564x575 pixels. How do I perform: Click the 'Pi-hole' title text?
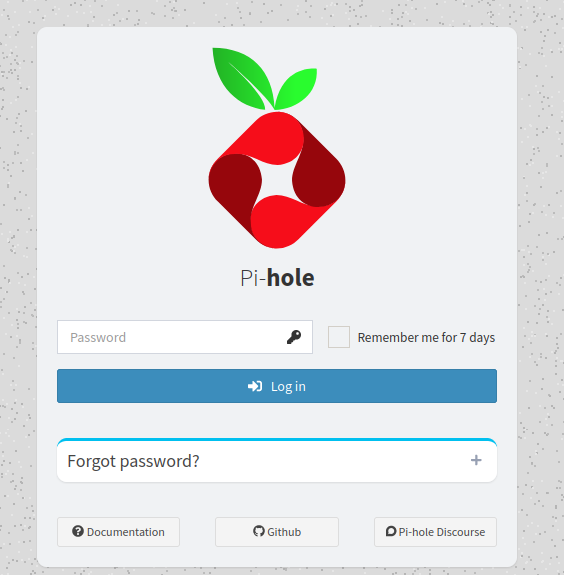point(277,278)
